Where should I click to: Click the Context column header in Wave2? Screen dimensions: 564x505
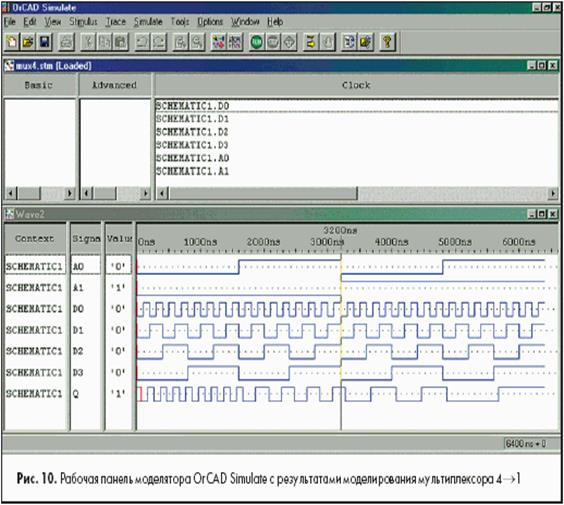(35, 238)
